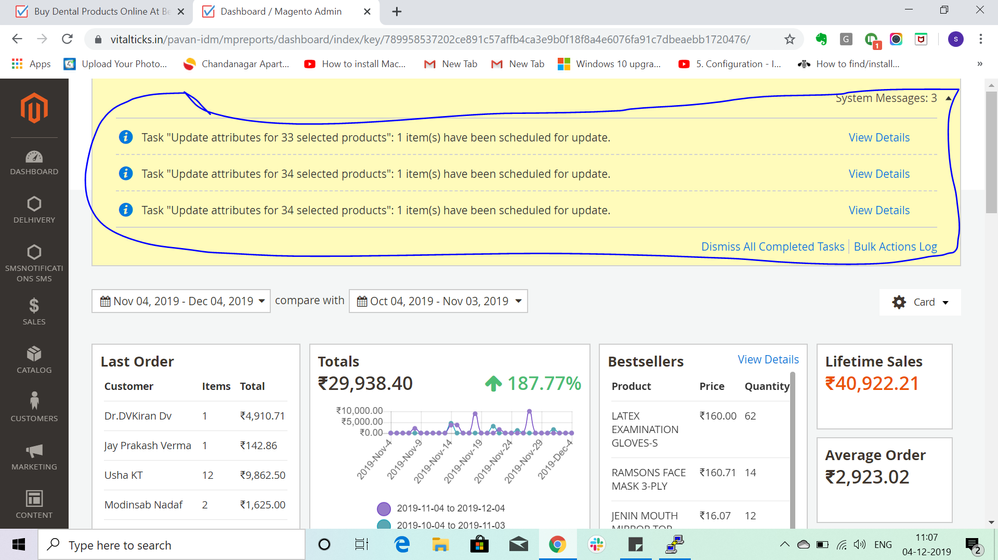Click View Details for 33 selected products
The image size is (998, 560).
[879, 138]
